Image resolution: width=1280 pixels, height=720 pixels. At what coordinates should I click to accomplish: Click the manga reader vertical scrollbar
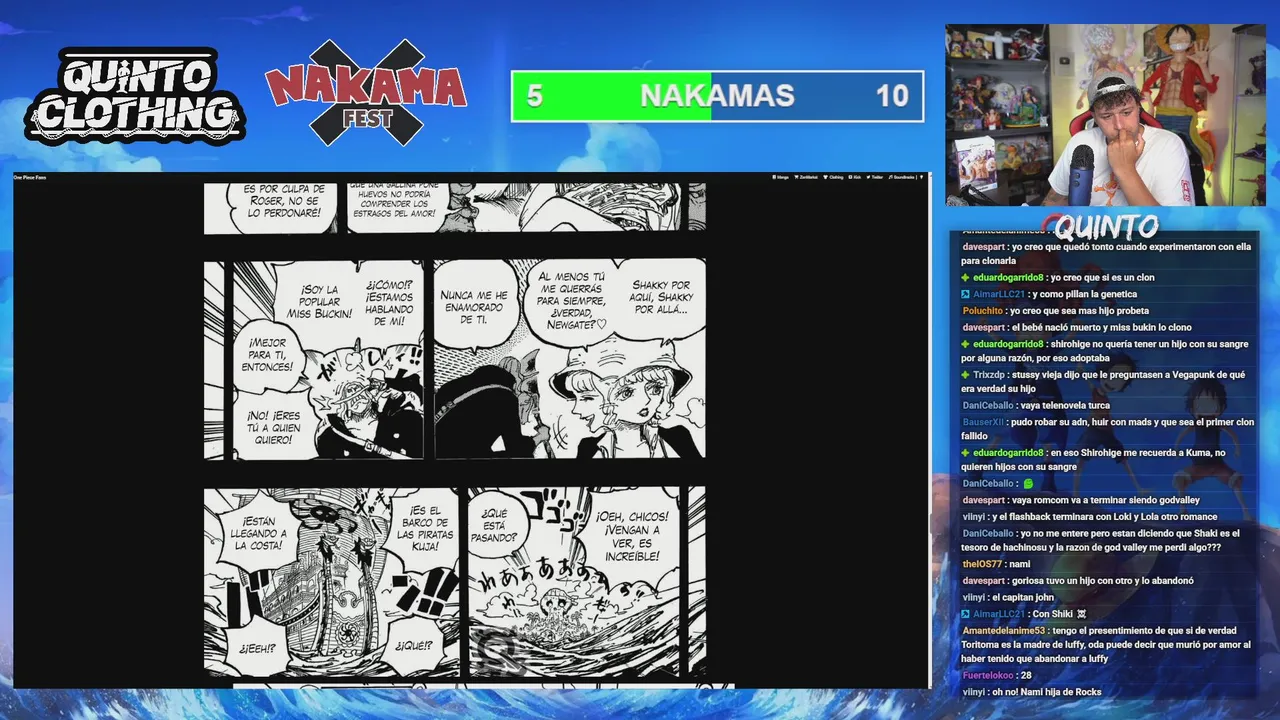[928, 430]
